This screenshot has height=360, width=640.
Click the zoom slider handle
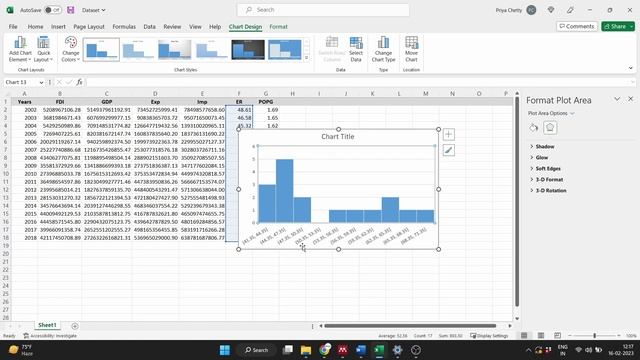pos(595,336)
